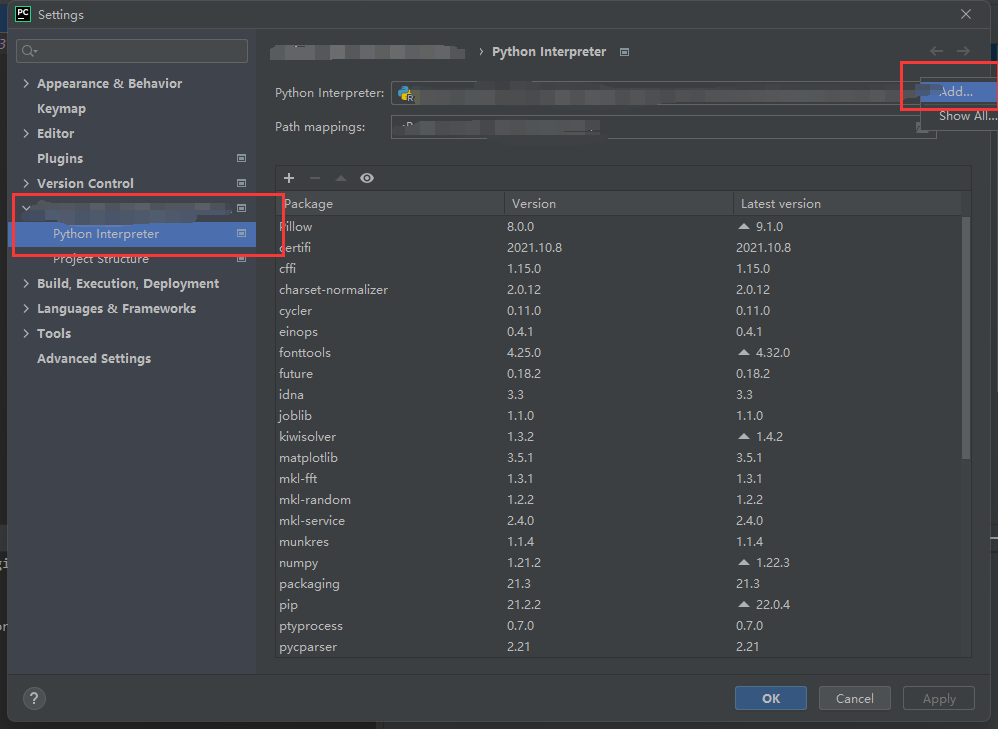Image resolution: width=998 pixels, height=729 pixels.
Task: Select the einops package row
Action: (x=619, y=332)
